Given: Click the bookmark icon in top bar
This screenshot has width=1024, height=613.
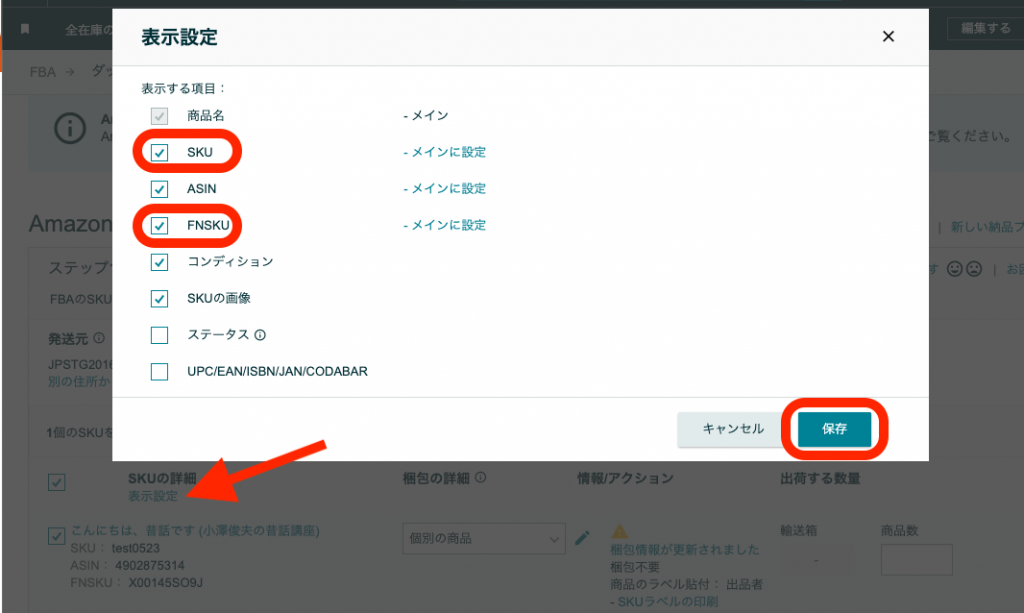Looking at the screenshot, I should point(25,29).
